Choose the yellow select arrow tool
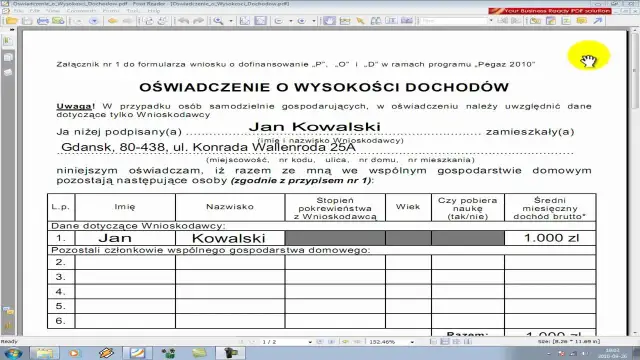640x360 pixels. pos(360,21)
